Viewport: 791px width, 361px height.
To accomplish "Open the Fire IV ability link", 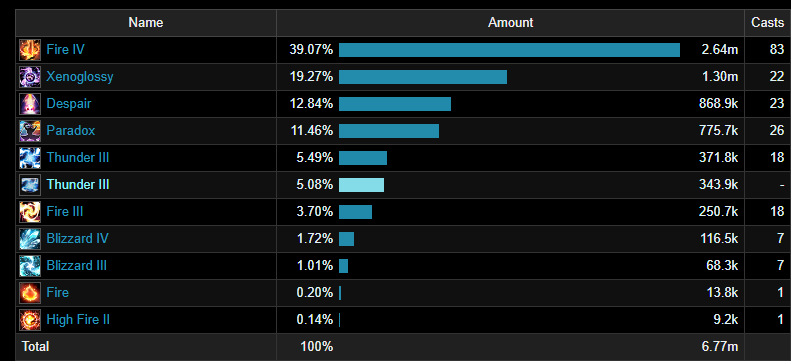I will (66, 50).
